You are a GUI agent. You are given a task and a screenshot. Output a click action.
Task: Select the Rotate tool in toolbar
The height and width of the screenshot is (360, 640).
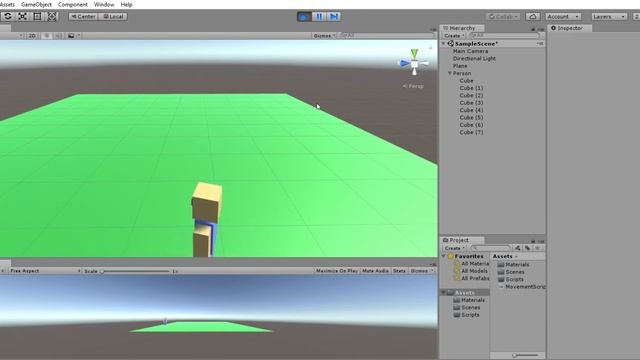pyautogui.click(x=8, y=16)
